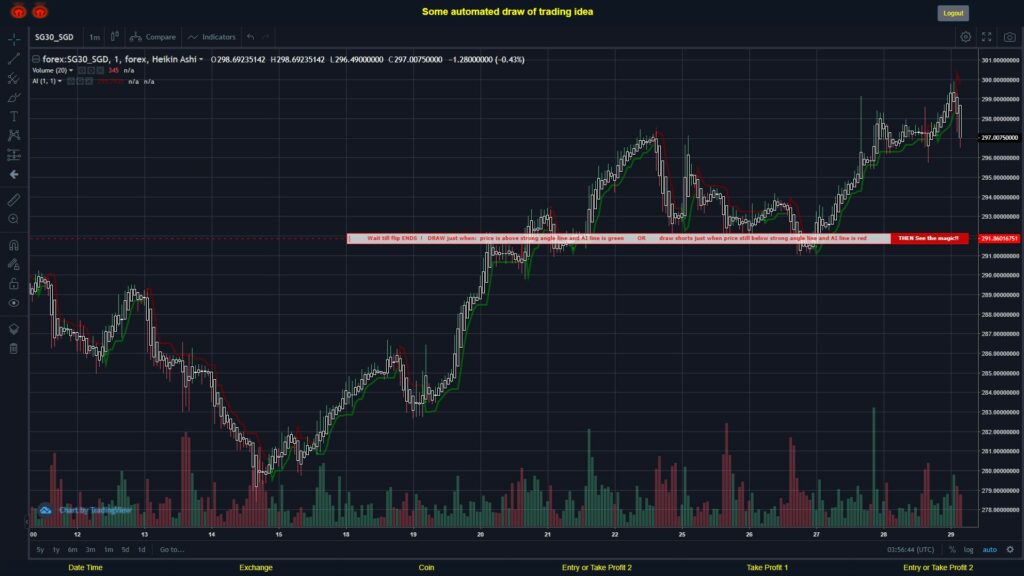Toggle stay in drawing mode
The width and height of the screenshot is (1024, 576).
[14, 264]
